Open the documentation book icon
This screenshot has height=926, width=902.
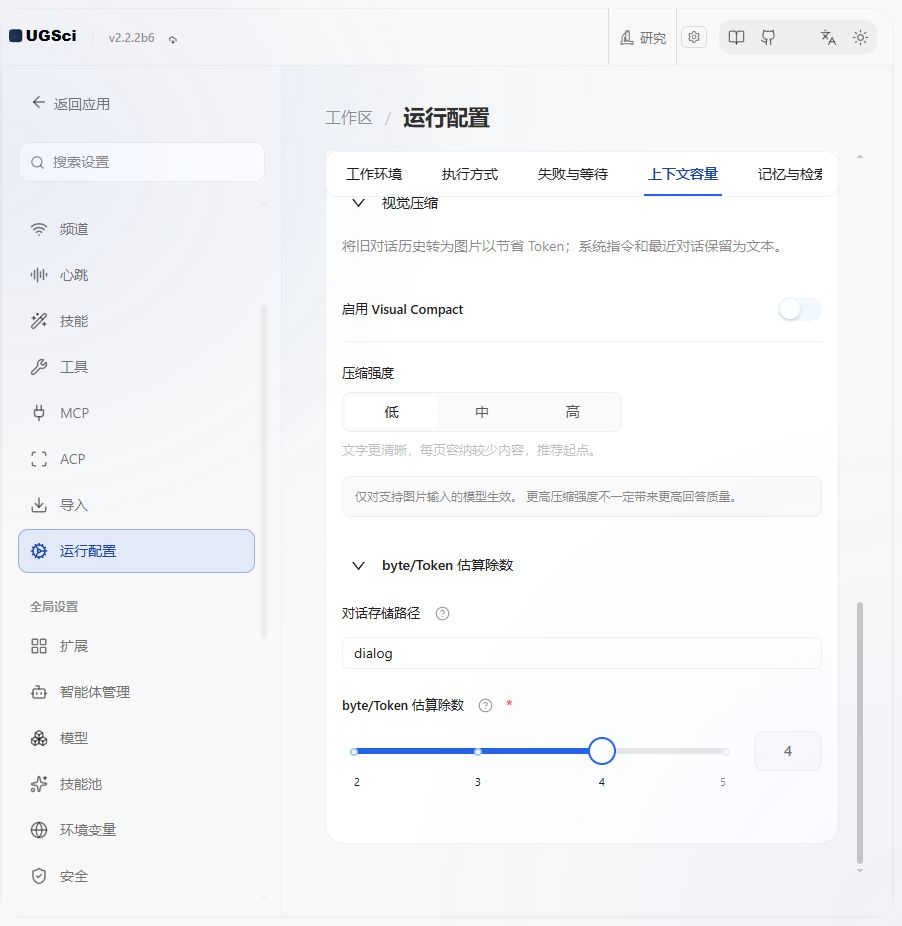point(736,37)
